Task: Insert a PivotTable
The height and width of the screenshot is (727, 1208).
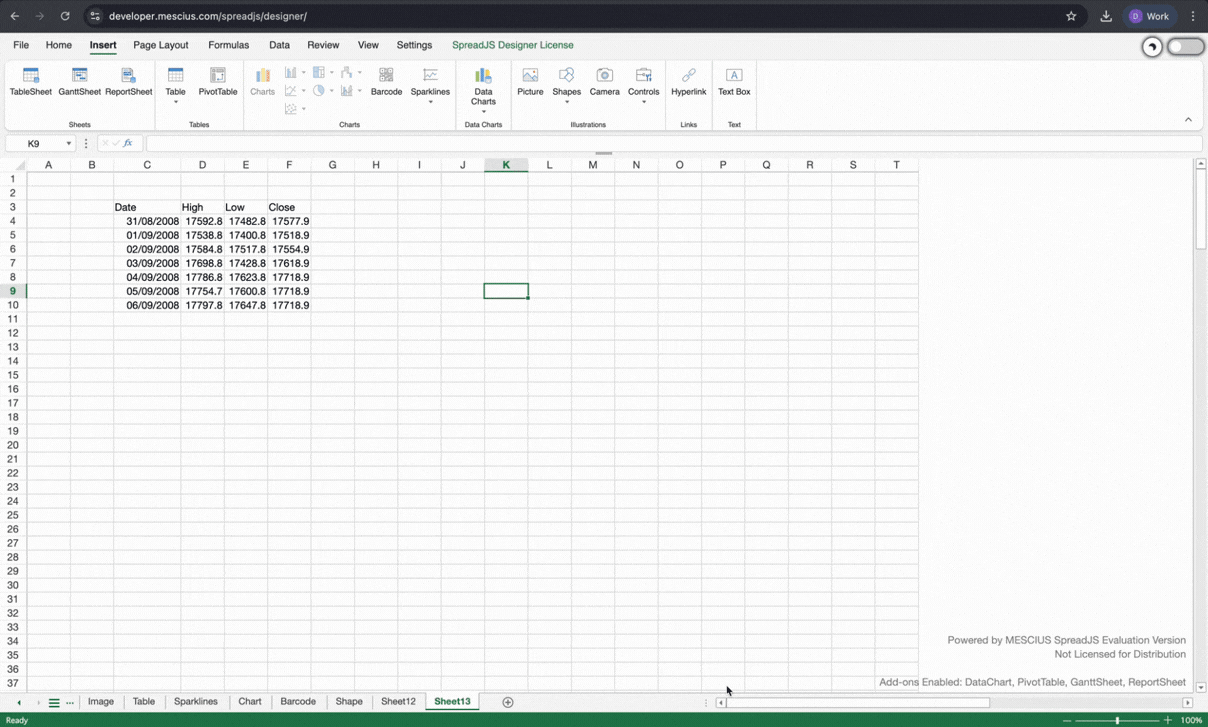Action: tap(217, 81)
